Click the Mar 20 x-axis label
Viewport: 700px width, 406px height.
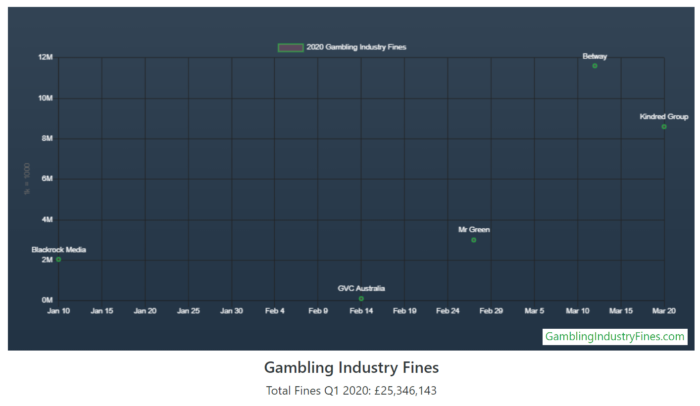[x=664, y=312]
